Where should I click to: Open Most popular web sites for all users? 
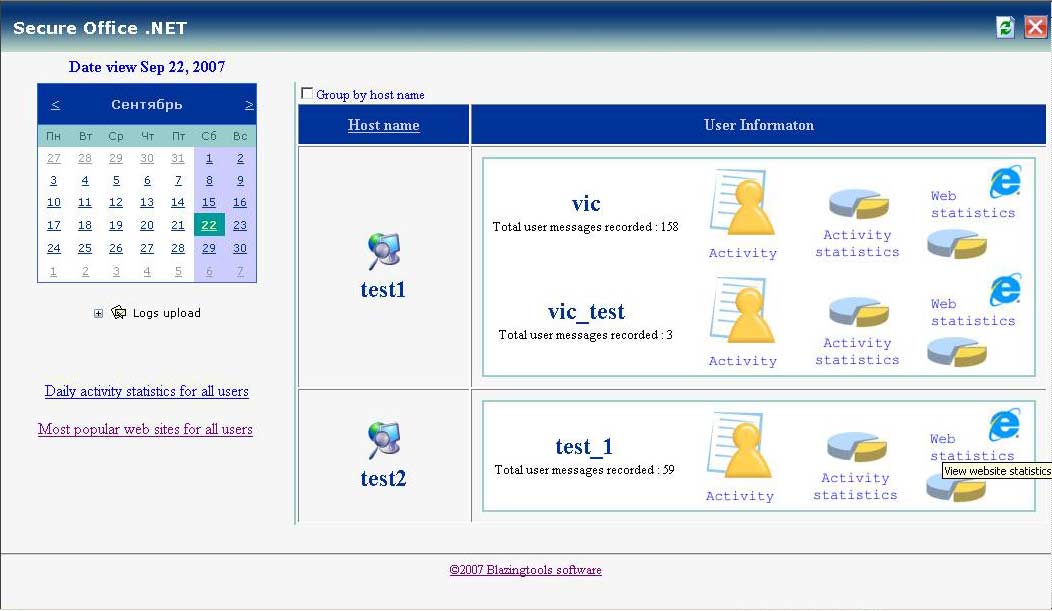pos(145,430)
